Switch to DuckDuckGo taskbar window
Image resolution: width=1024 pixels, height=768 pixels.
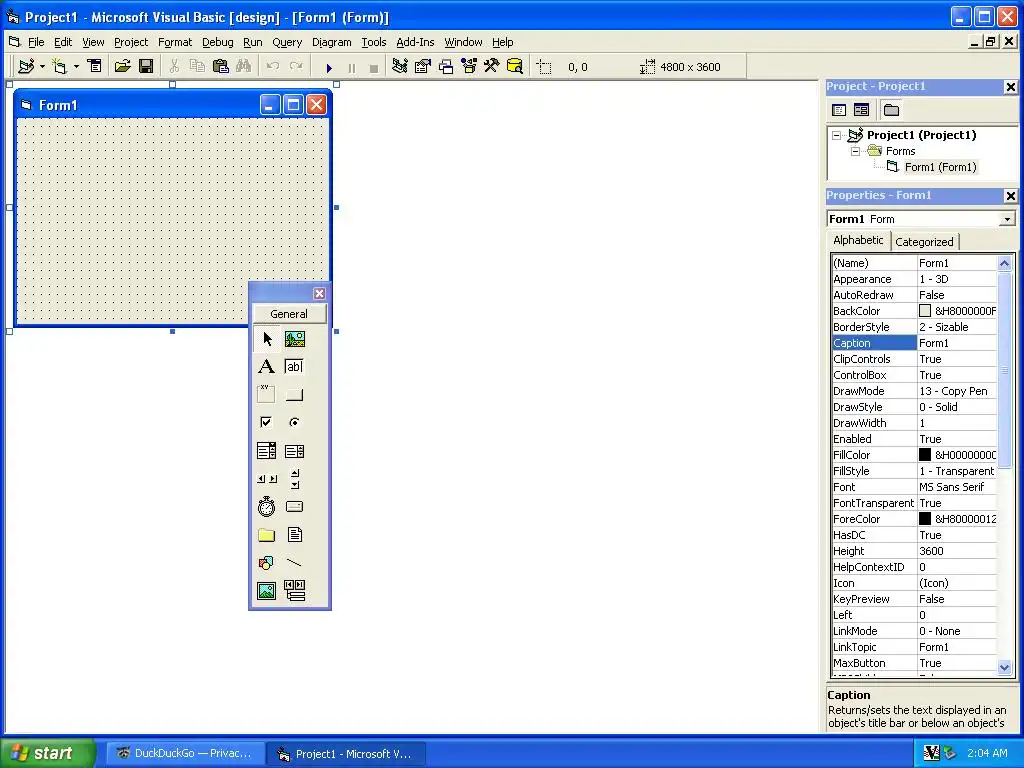click(186, 753)
